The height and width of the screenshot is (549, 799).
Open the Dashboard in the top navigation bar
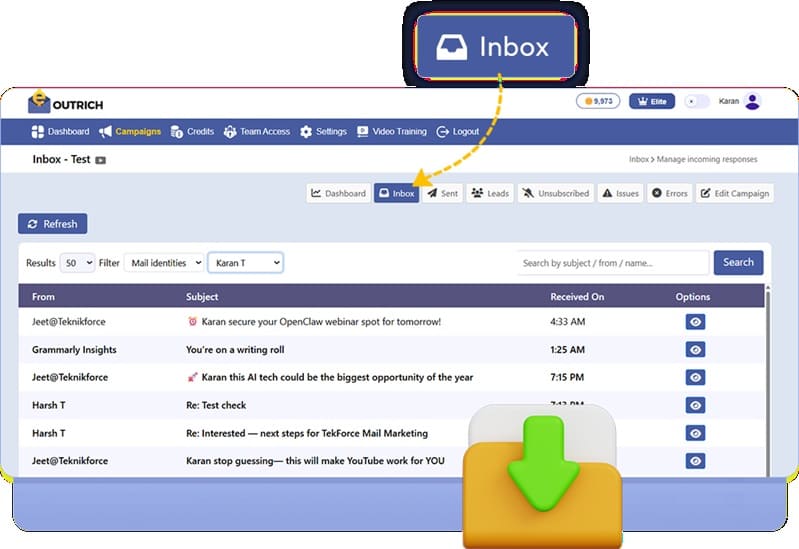[60, 132]
